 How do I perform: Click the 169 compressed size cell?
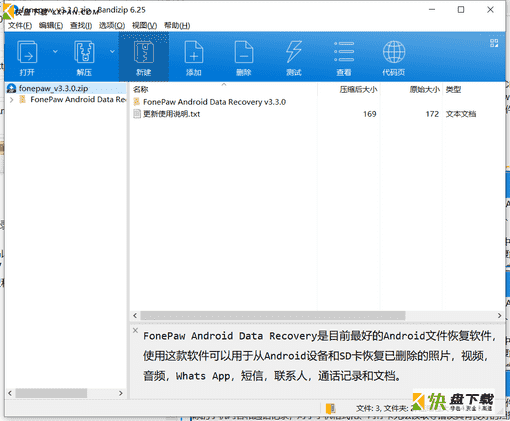click(369, 114)
